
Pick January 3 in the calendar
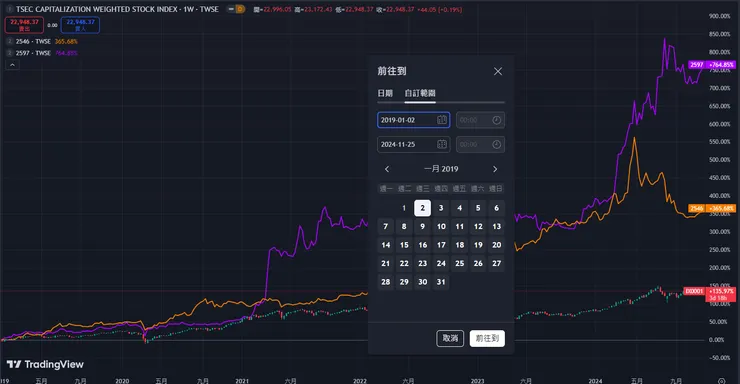pos(441,208)
